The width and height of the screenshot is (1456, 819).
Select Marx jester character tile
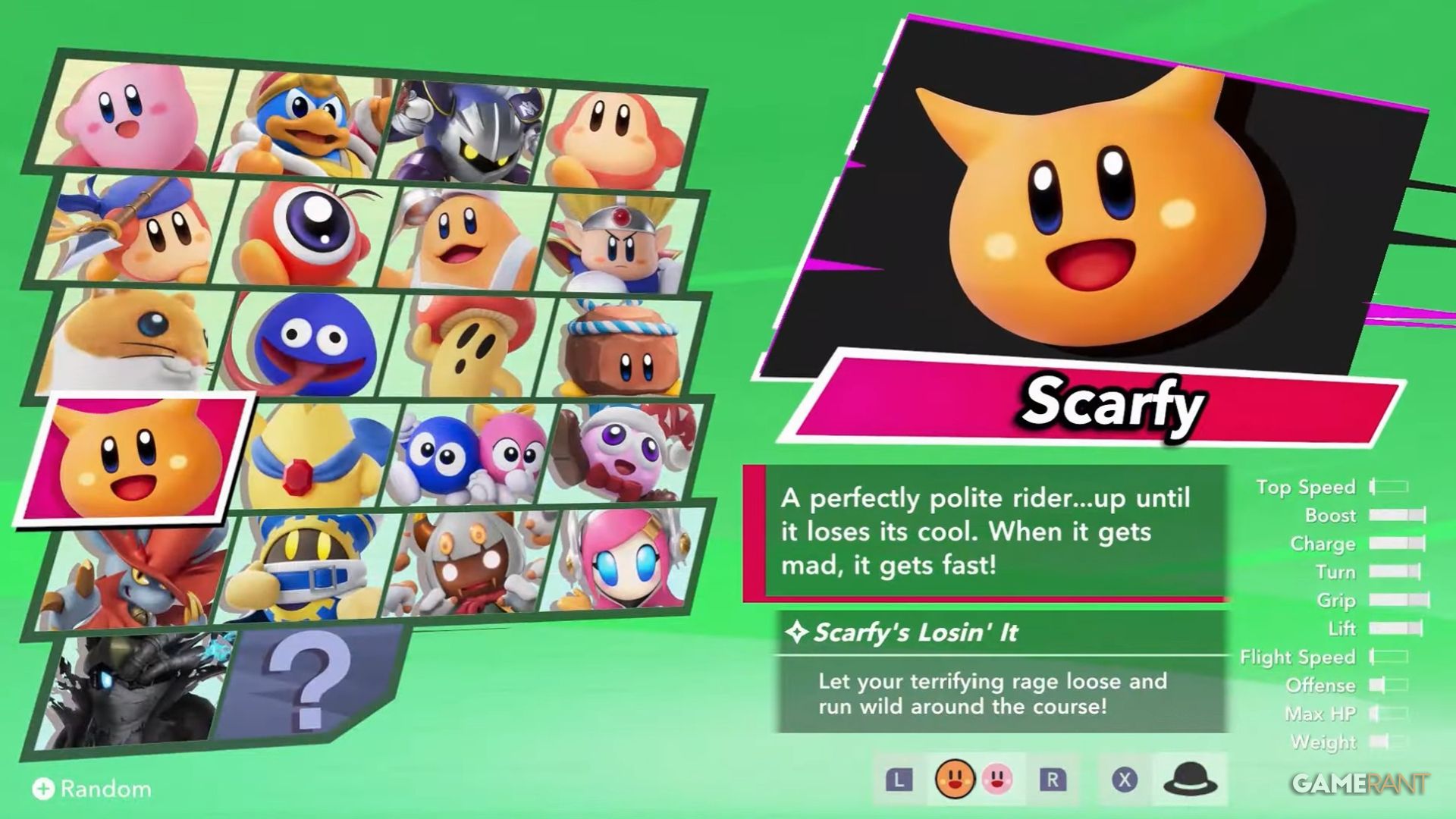(x=626, y=453)
